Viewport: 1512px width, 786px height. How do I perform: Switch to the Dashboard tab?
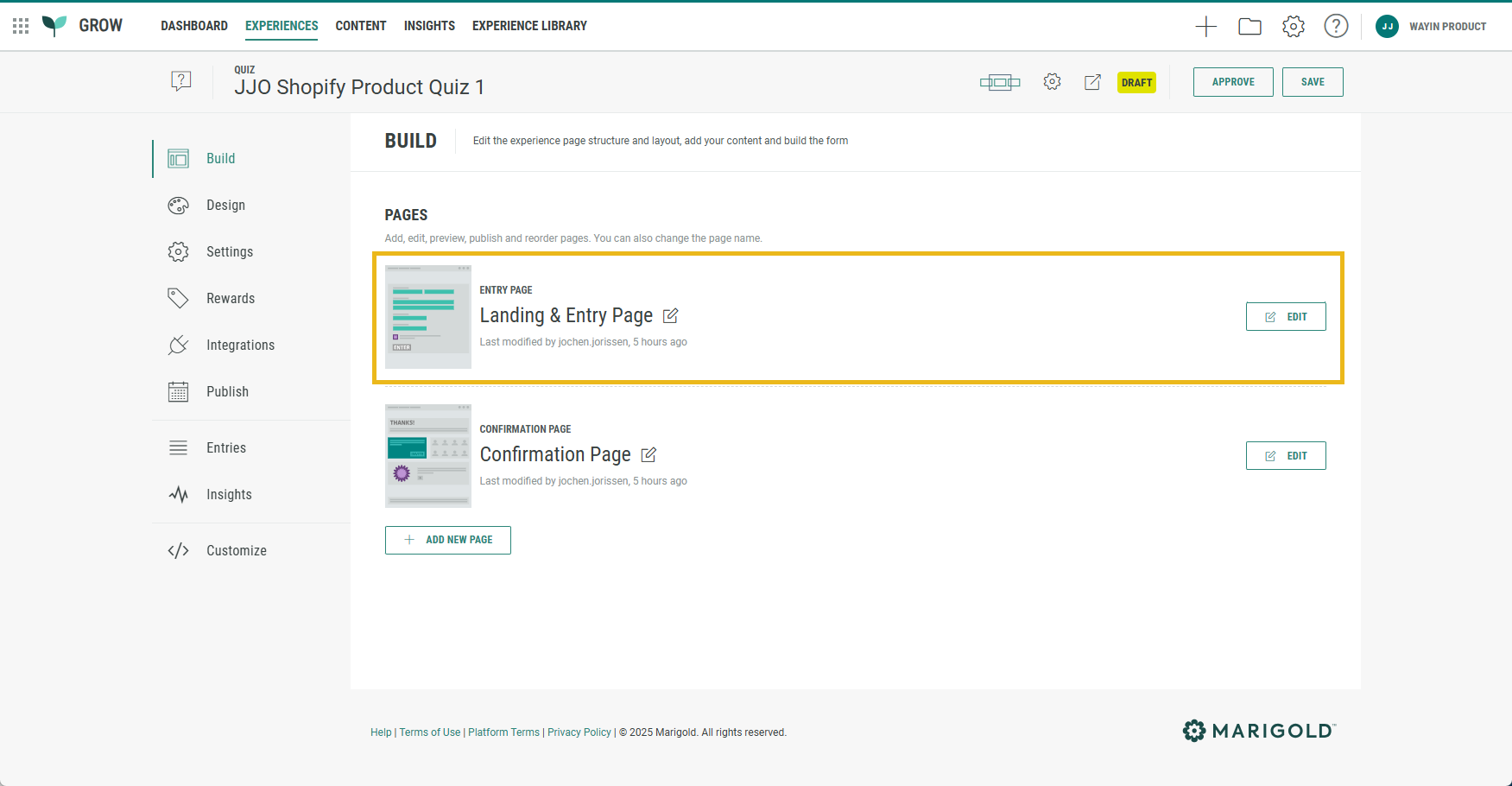(194, 26)
